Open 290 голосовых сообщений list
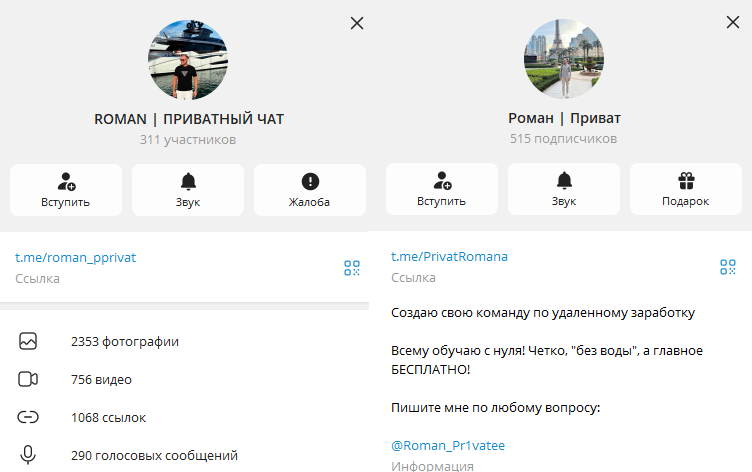Viewport: 752px width, 472px height. (185, 455)
